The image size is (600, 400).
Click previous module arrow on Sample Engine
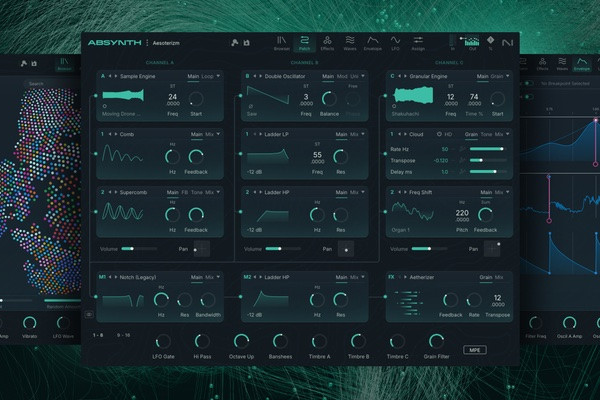(x=110, y=76)
